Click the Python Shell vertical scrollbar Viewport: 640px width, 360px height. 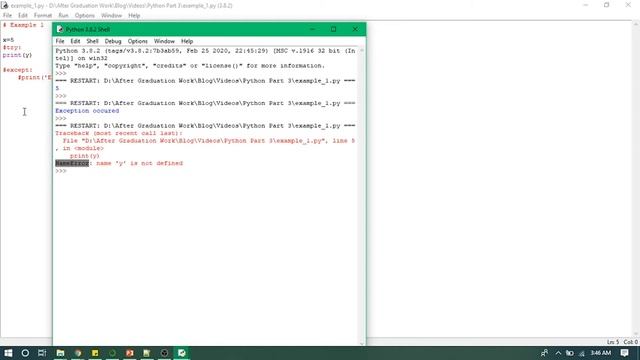point(362,196)
